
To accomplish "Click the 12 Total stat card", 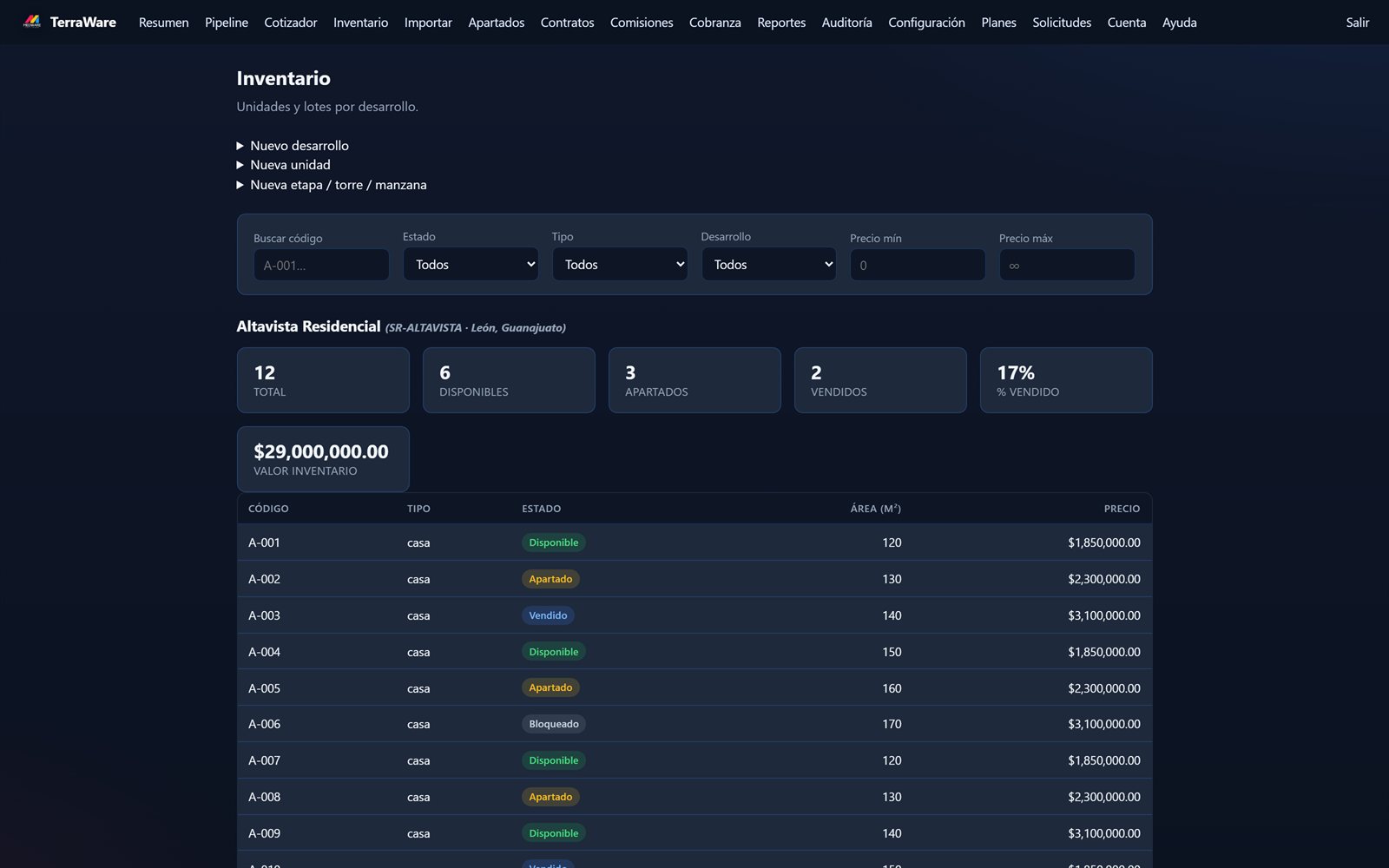I will [x=323, y=380].
